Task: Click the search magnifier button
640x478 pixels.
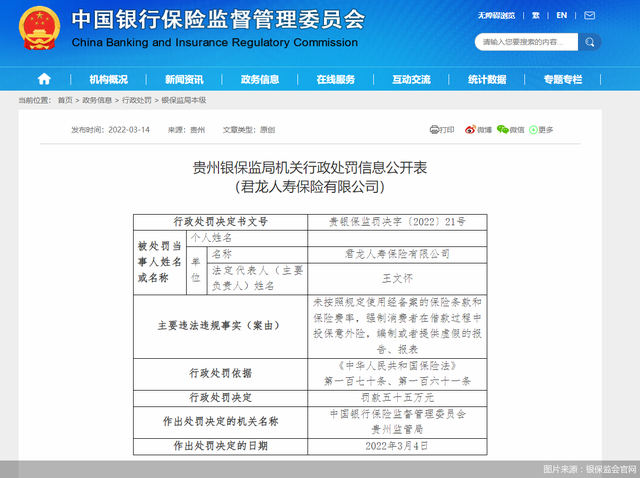Action: pyautogui.click(x=589, y=42)
